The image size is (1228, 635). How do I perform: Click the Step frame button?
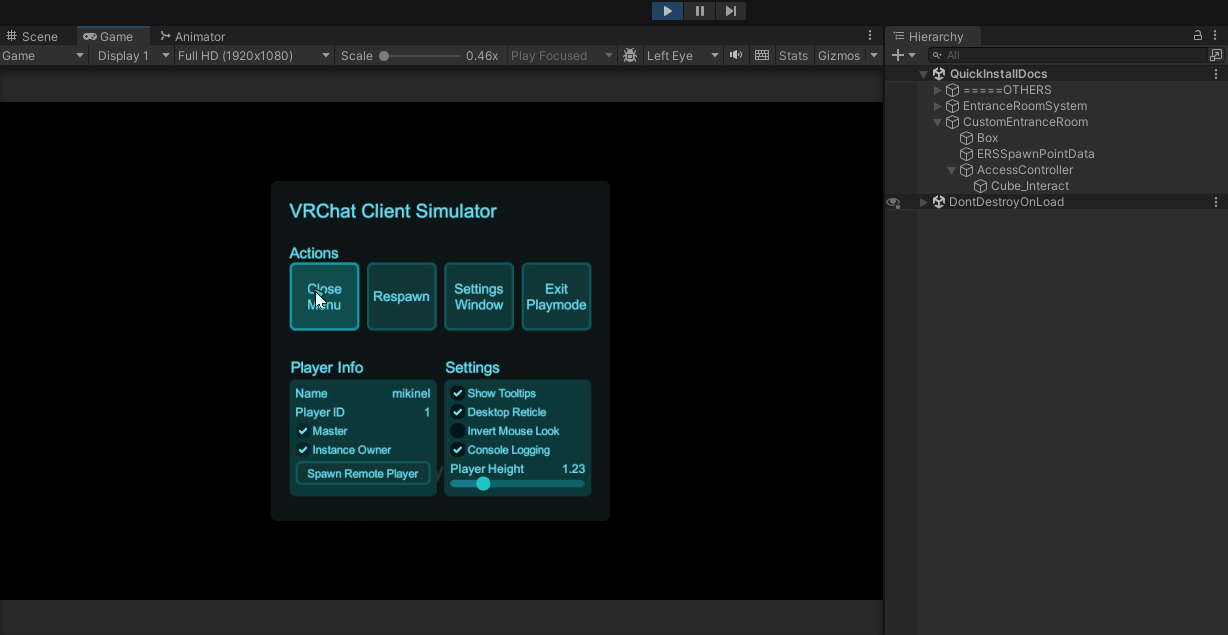click(x=731, y=11)
